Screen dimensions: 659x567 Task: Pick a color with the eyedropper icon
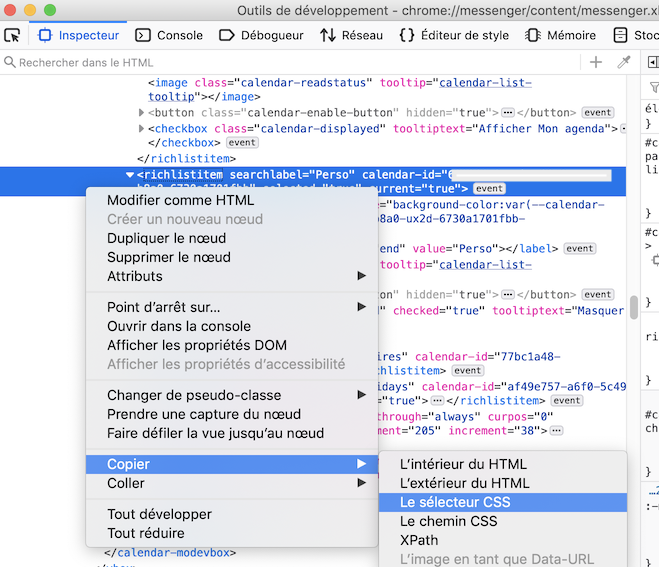point(624,62)
